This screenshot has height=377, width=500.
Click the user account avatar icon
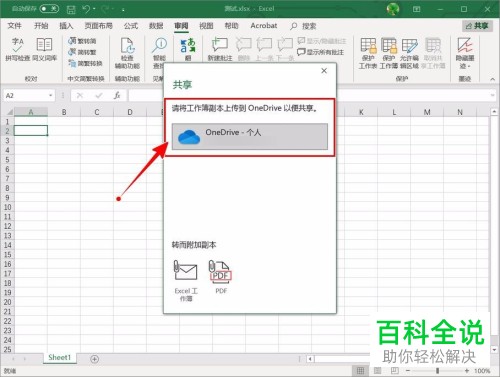coord(393,9)
